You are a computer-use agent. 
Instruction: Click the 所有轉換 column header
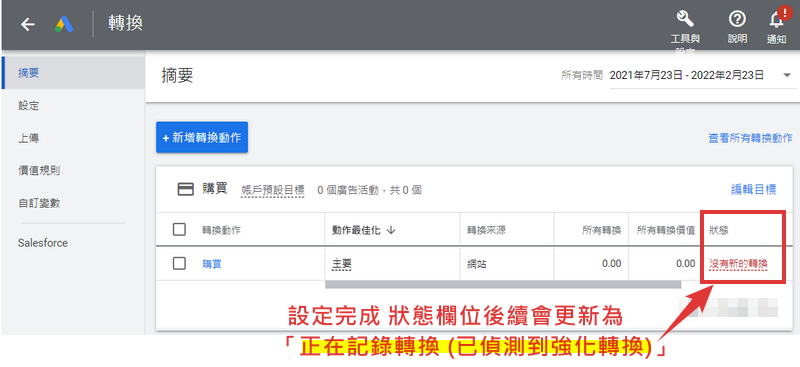click(x=602, y=230)
